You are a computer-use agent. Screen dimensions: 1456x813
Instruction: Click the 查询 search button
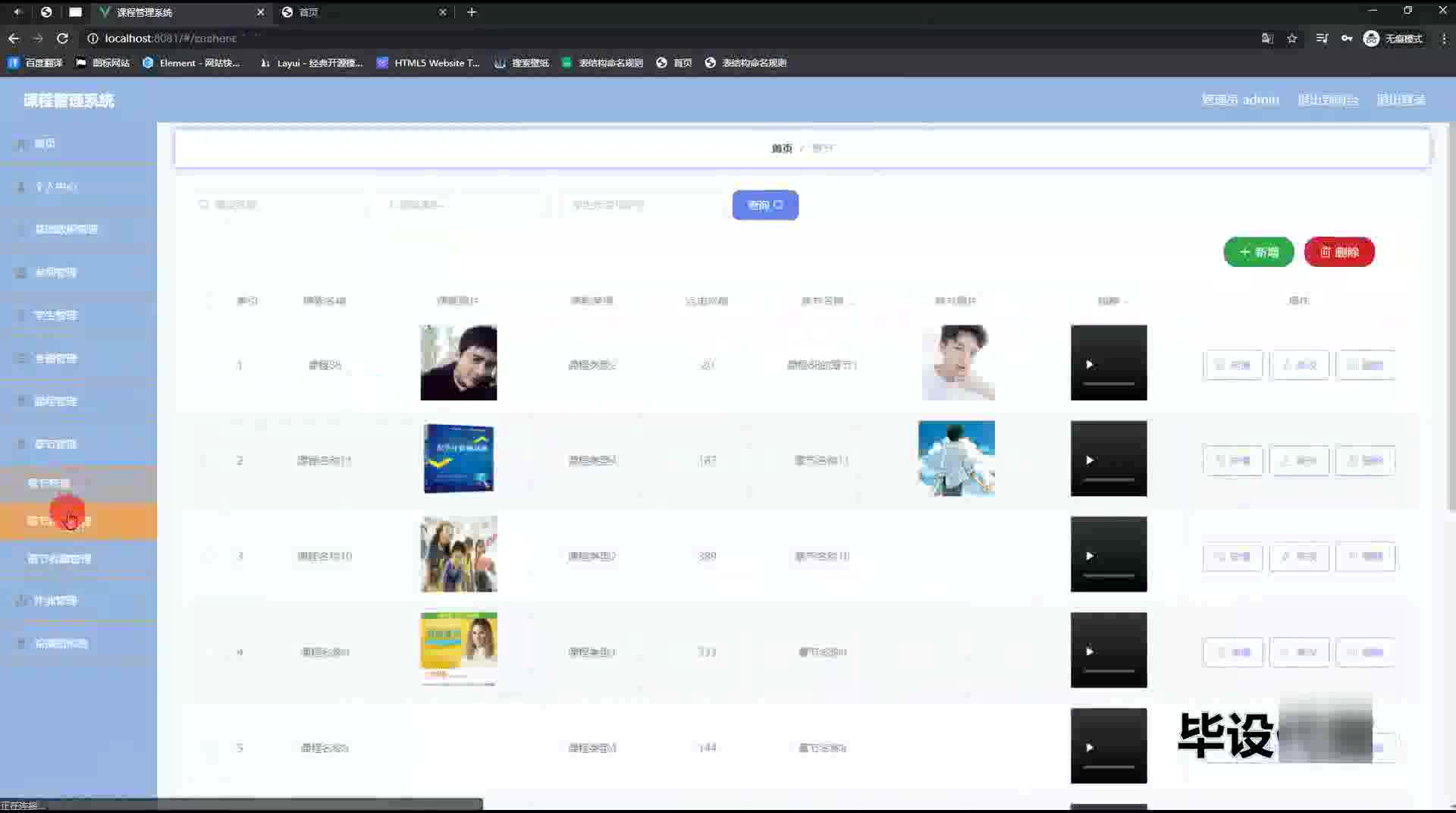click(764, 205)
